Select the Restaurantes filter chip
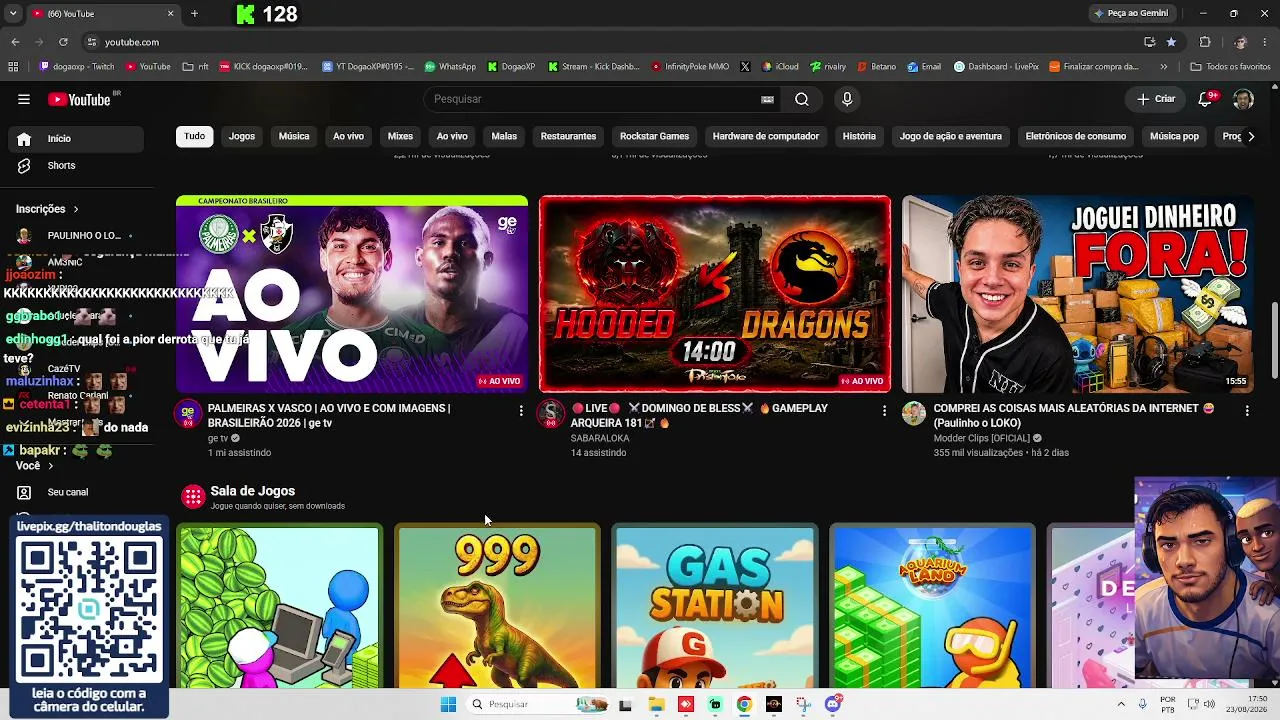 pyautogui.click(x=568, y=136)
